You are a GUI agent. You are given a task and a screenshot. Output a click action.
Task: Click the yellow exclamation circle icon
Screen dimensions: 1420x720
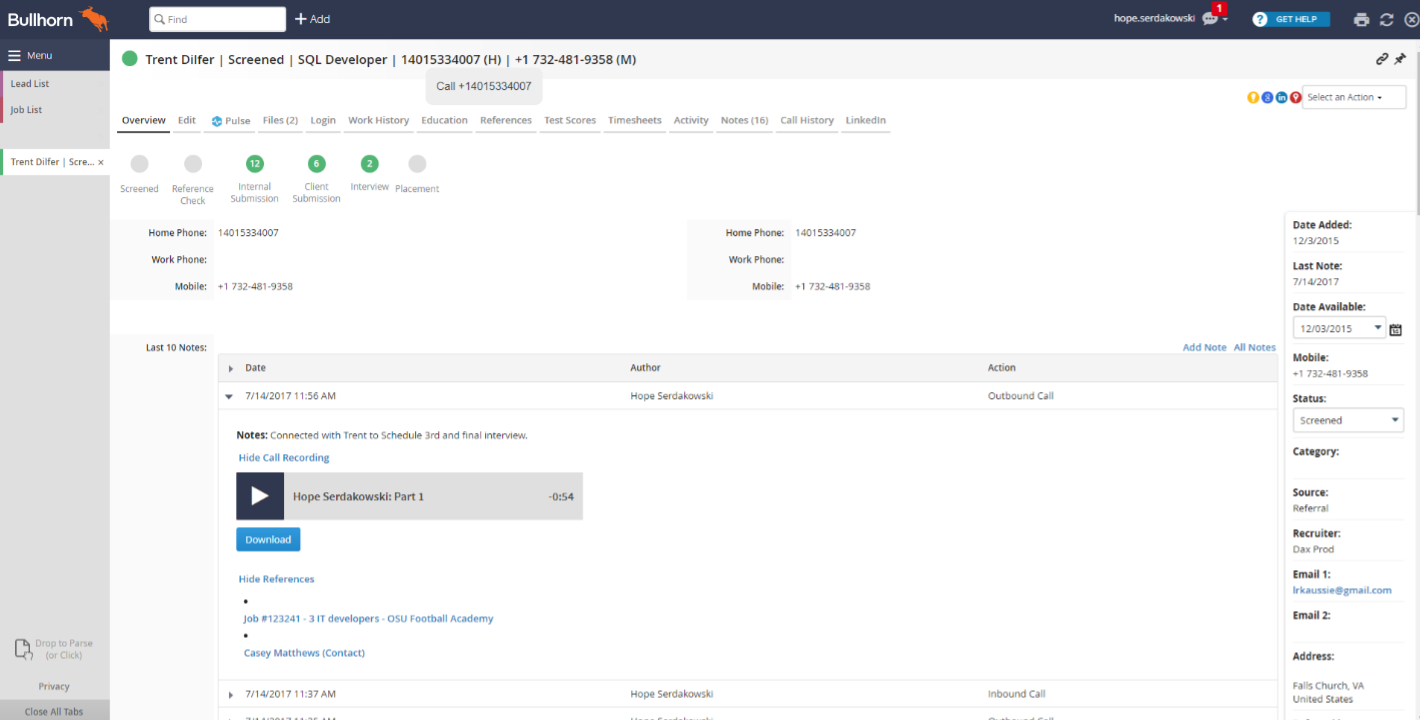[x=1253, y=97]
